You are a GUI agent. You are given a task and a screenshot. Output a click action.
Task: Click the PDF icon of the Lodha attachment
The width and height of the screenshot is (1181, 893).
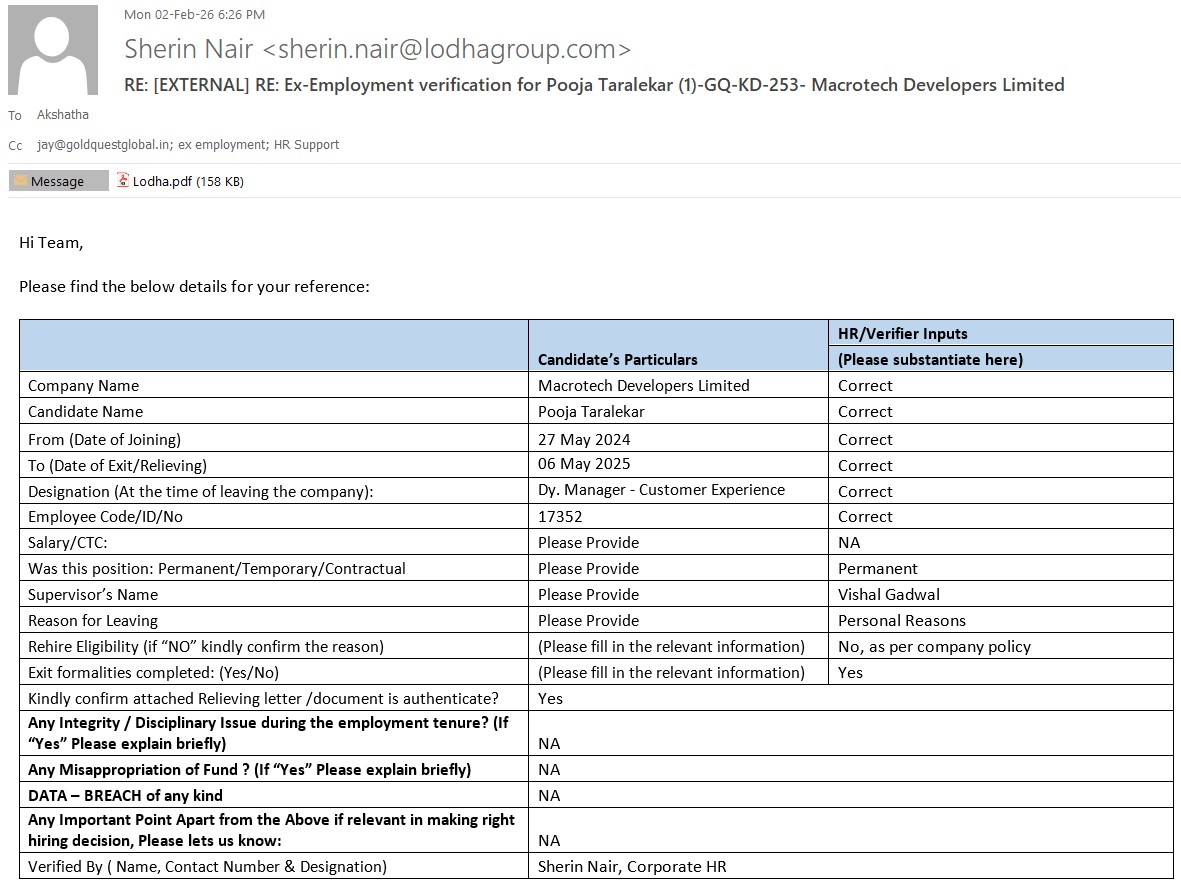pos(123,181)
